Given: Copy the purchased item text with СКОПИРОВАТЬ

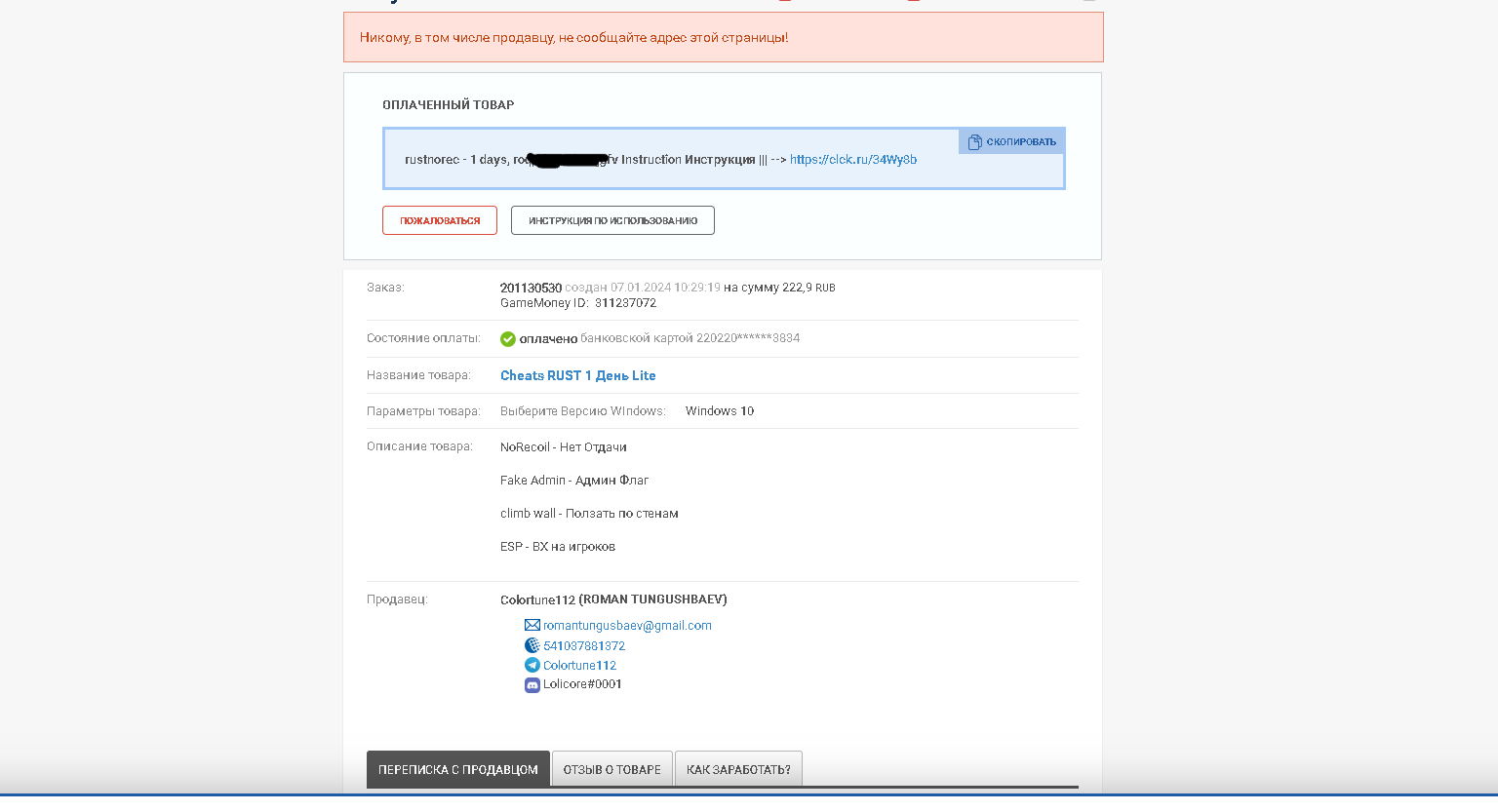Looking at the screenshot, I should (1011, 142).
